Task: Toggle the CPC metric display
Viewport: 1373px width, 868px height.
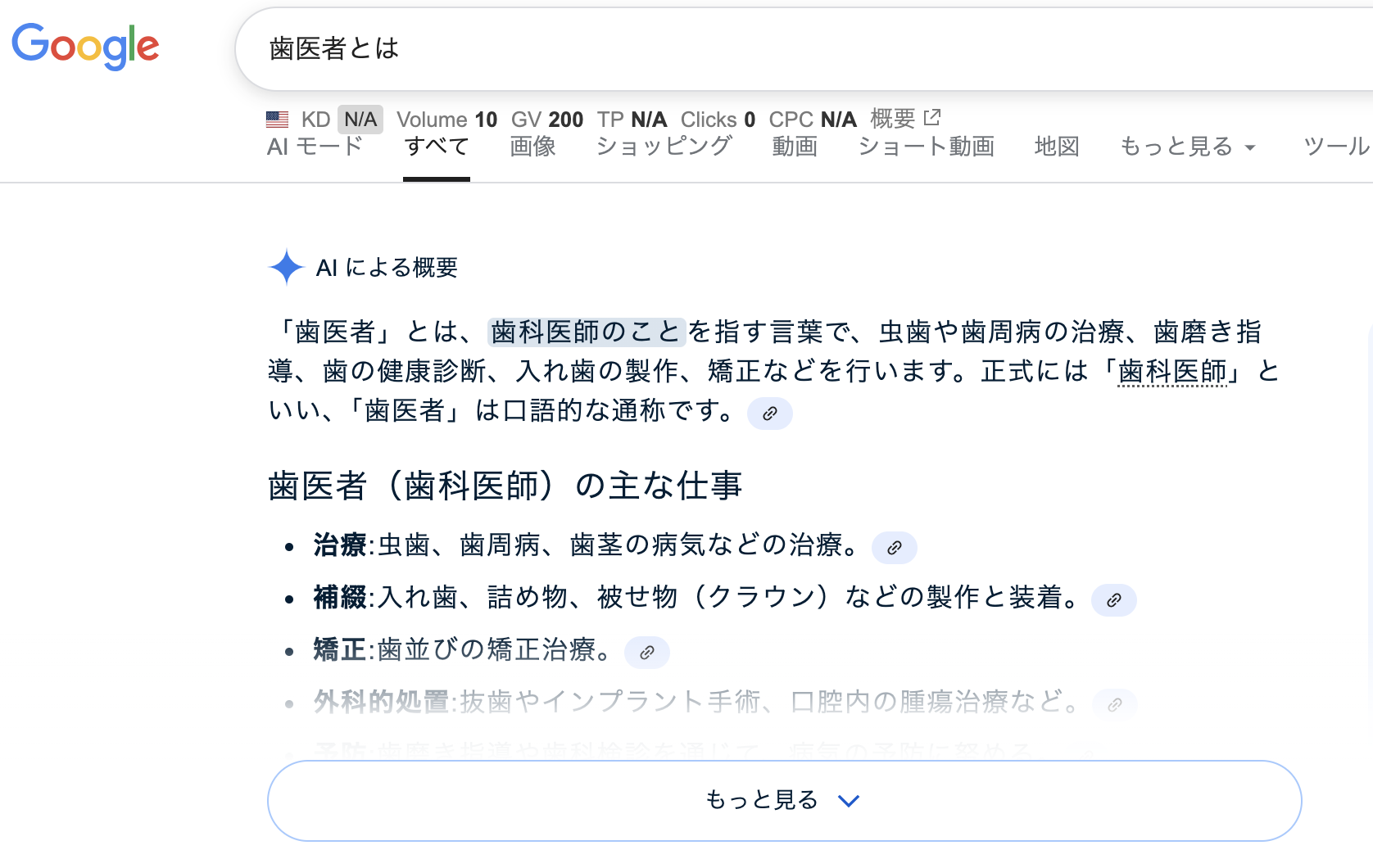Action: point(812,119)
